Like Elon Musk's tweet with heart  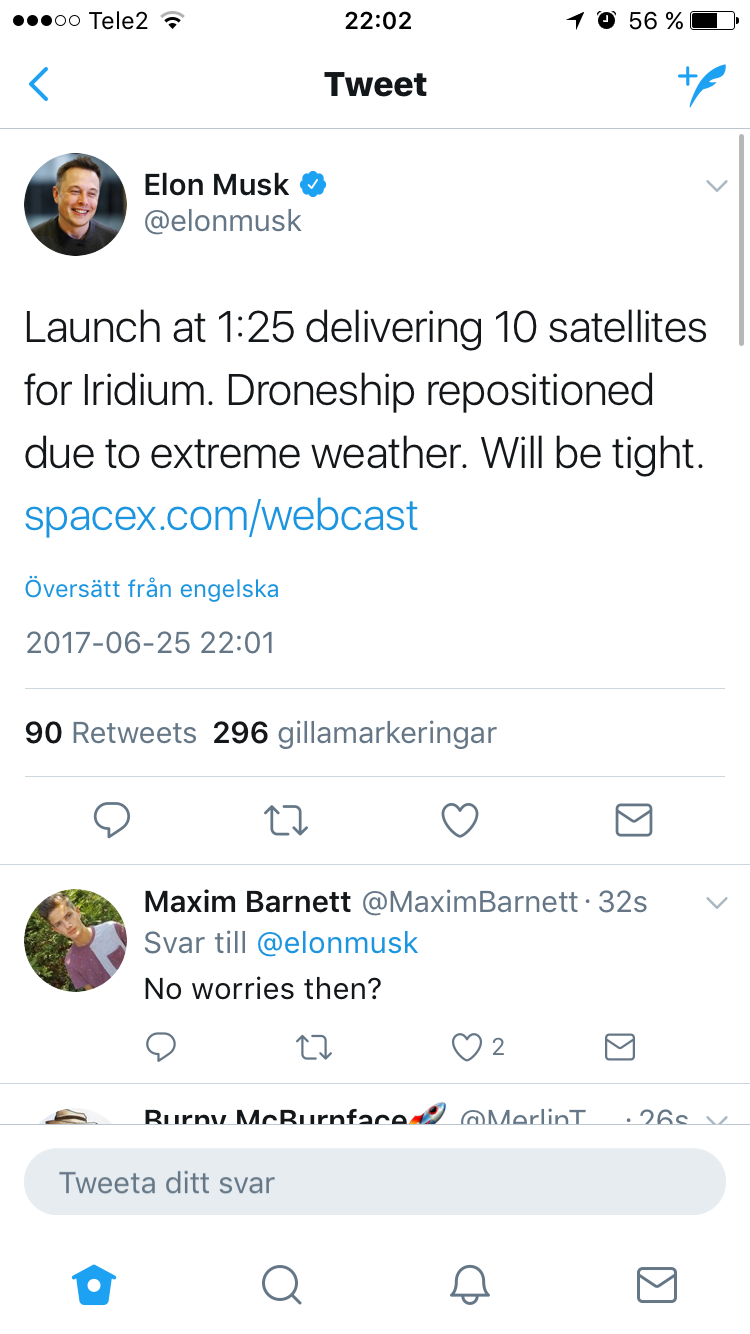(460, 820)
